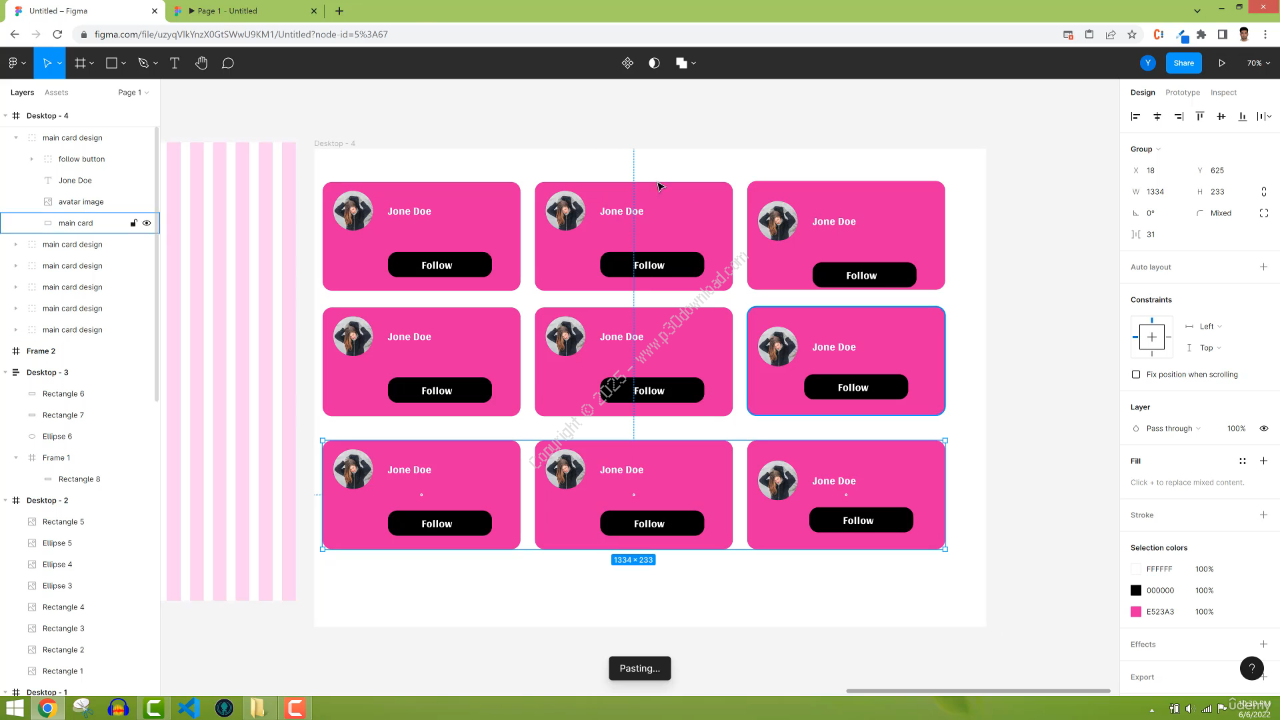Image resolution: width=1280 pixels, height=720 pixels.
Task: Select the Text tool in toolbar
Action: pos(174,63)
